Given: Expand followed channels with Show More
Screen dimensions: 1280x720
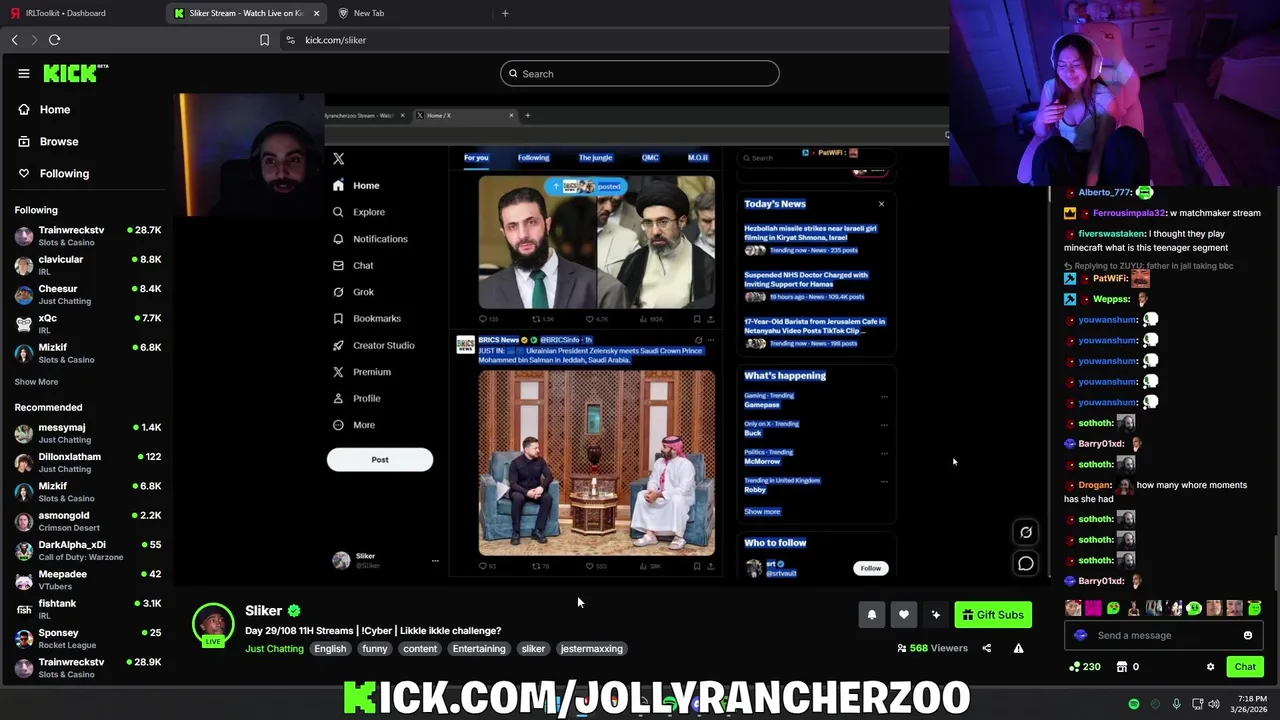Looking at the screenshot, I should [x=36, y=382].
